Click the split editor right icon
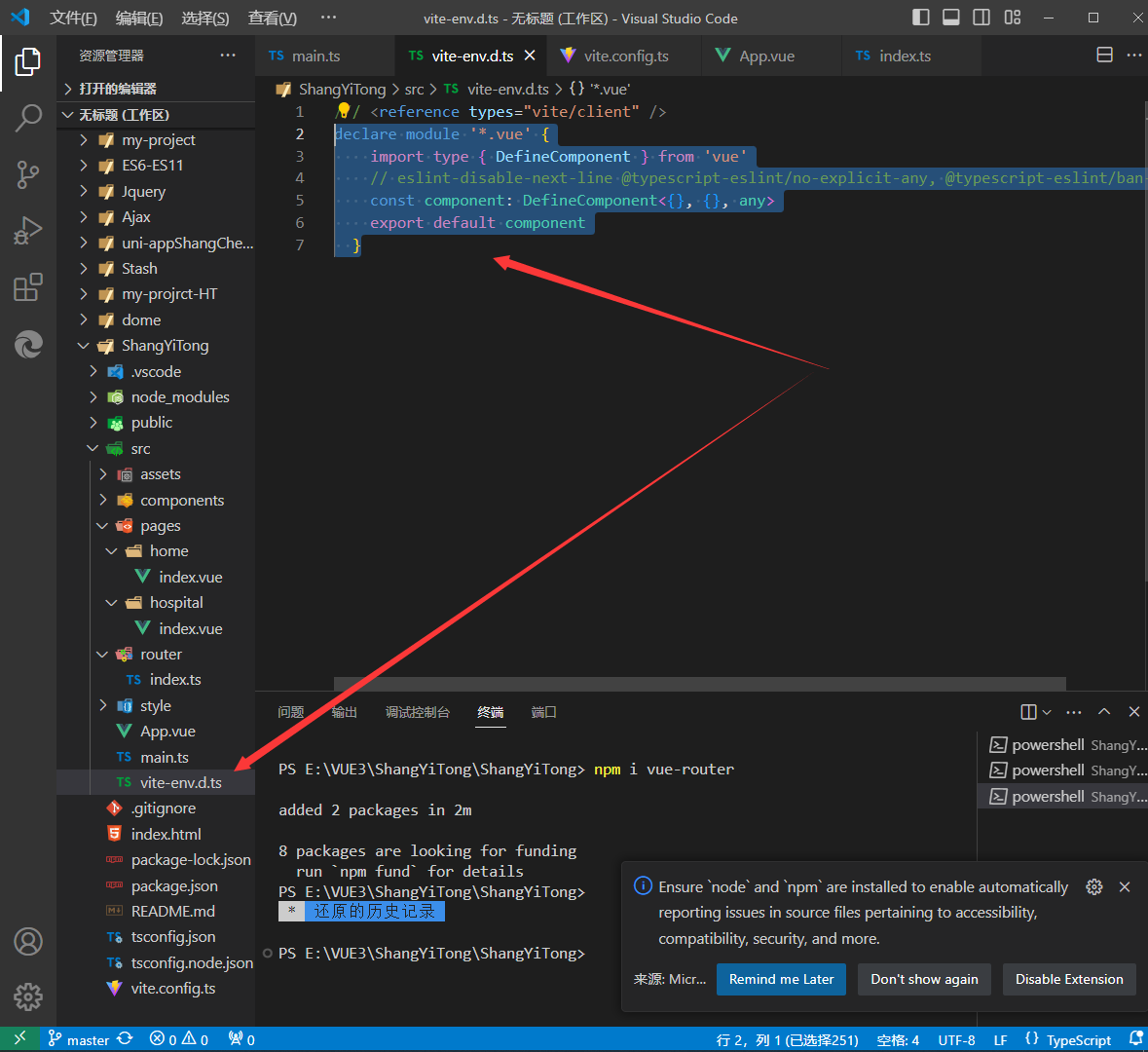Viewport: 1148px width, 1052px height. click(1104, 56)
